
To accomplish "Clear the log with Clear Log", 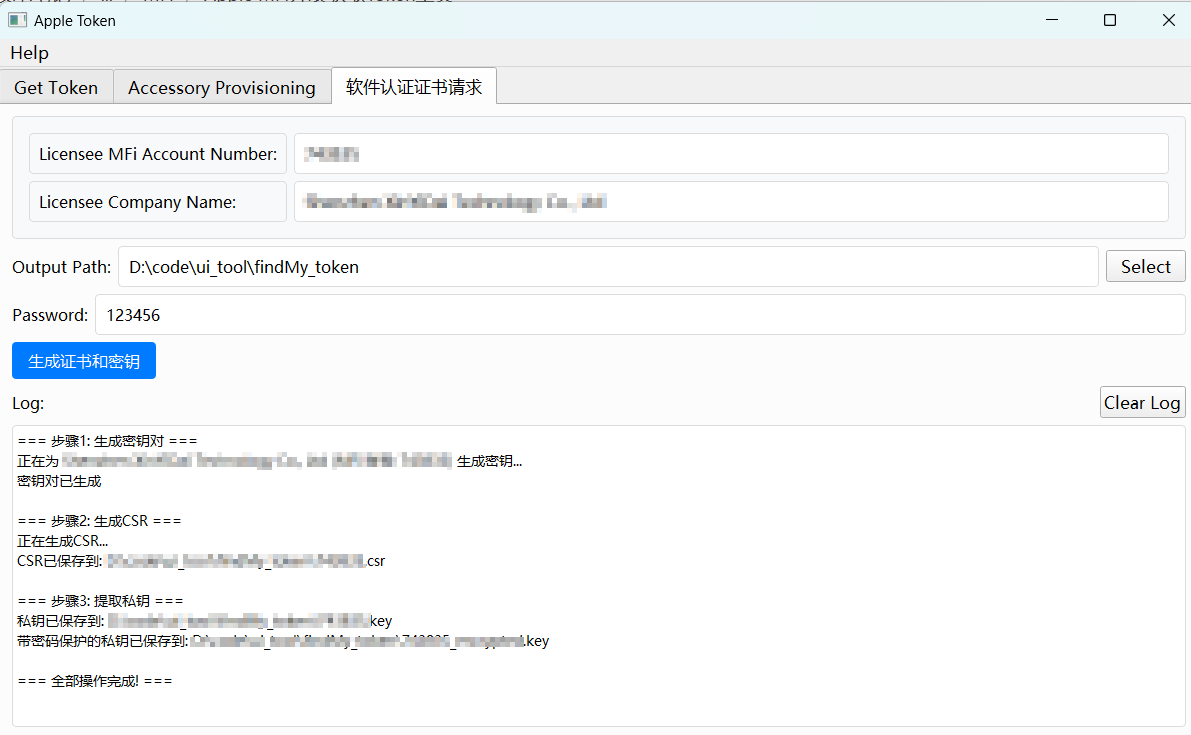I will click(1142, 402).
